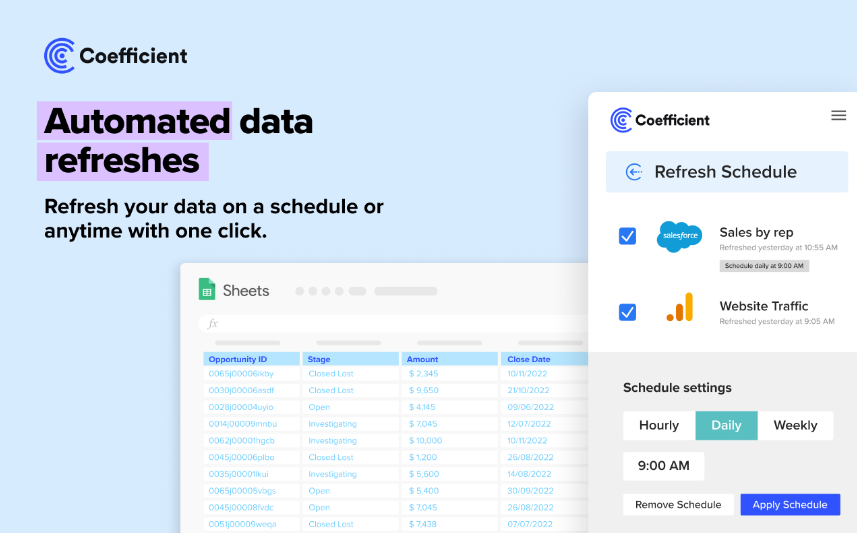The image size is (857, 533).
Task: Select the 21/10/2022 close date cell
Action: (544, 390)
